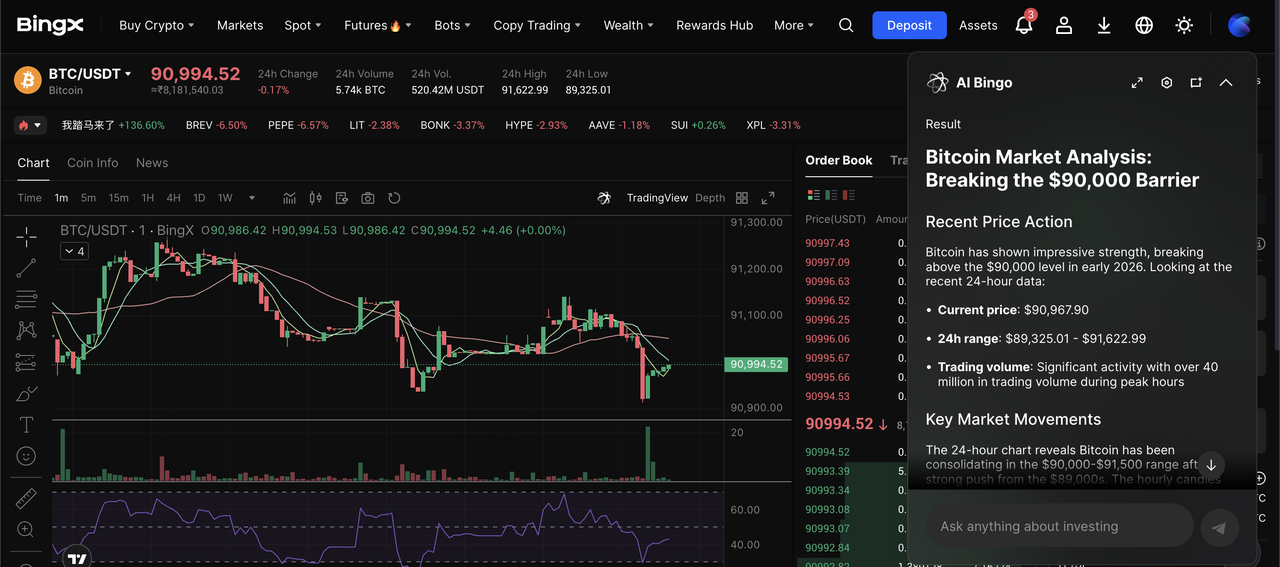Open the Markets menu item
Viewport: 1280px width, 567px height.
click(240, 25)
